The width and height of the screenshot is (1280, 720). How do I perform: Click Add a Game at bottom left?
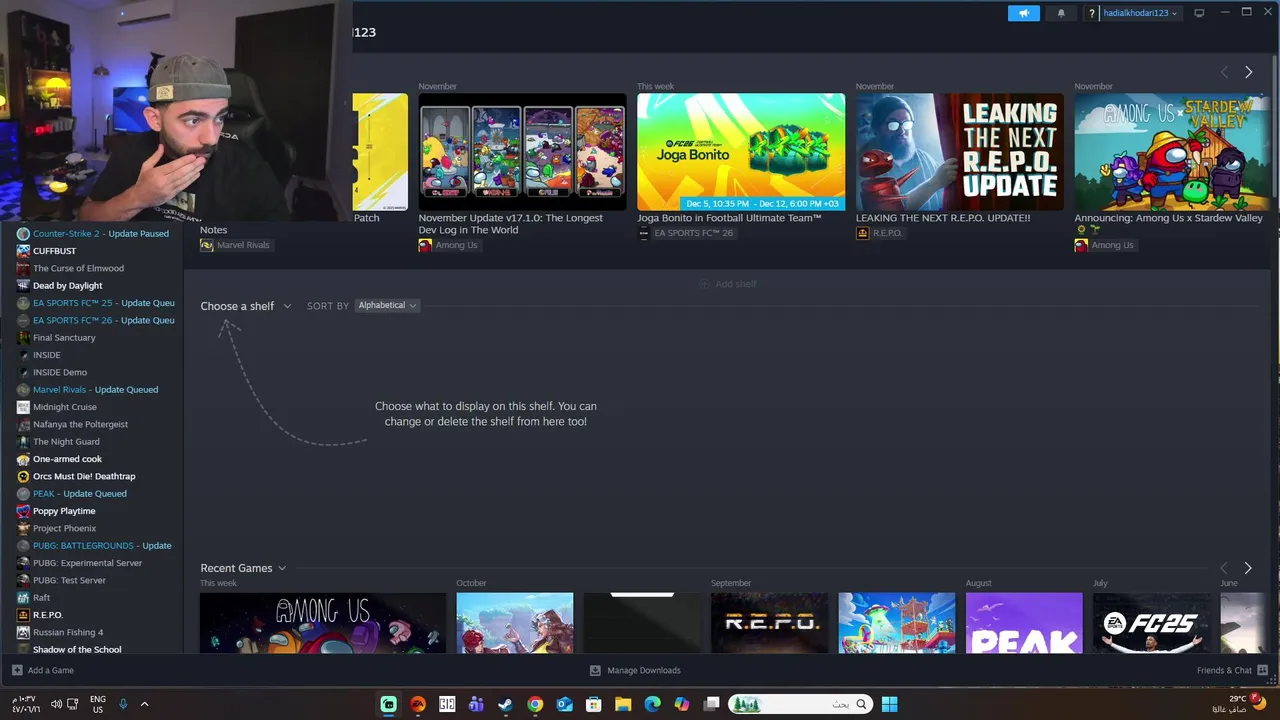pos(43,670)
